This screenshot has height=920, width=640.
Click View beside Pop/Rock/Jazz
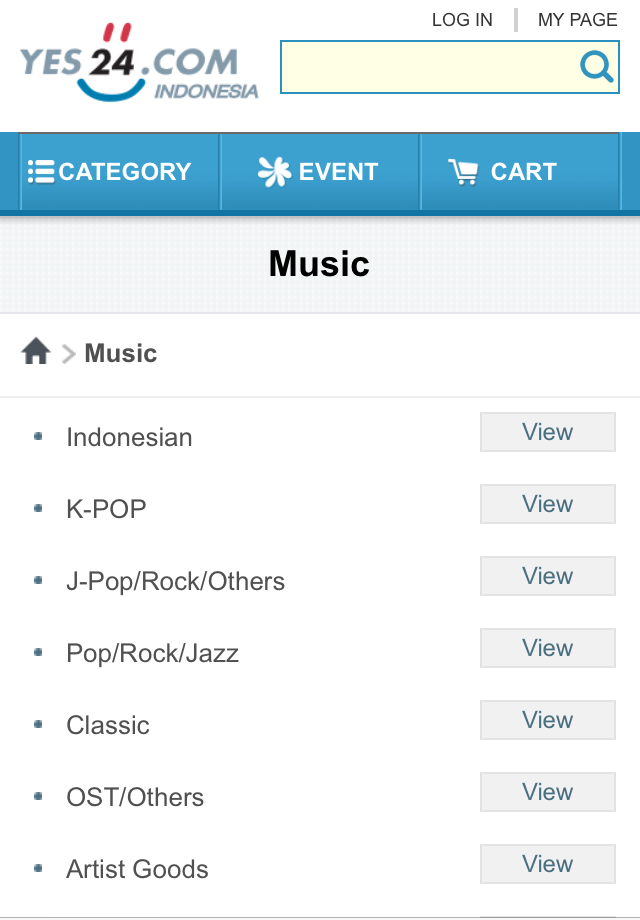pyautogui.click(x=547, y=649)
